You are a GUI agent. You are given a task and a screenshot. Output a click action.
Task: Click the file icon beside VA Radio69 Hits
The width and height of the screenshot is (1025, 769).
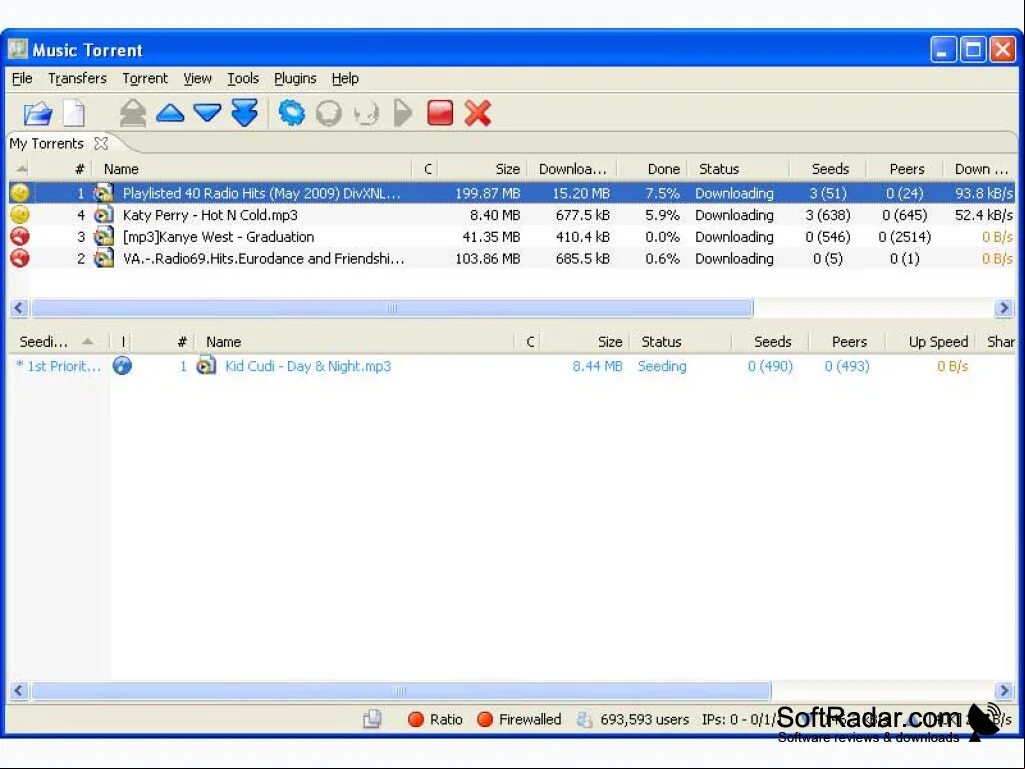[x=103, y=258]
